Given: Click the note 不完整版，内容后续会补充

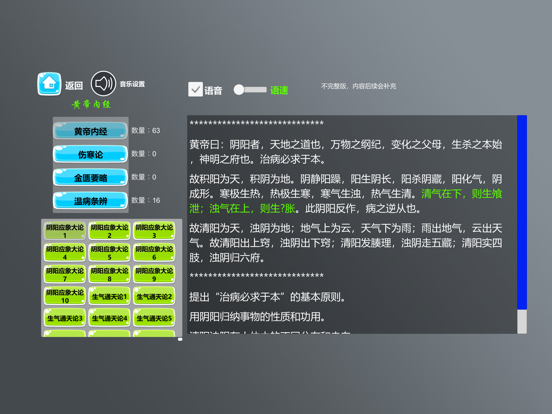Looking at the screenshot, I should (x=358, y=86).
